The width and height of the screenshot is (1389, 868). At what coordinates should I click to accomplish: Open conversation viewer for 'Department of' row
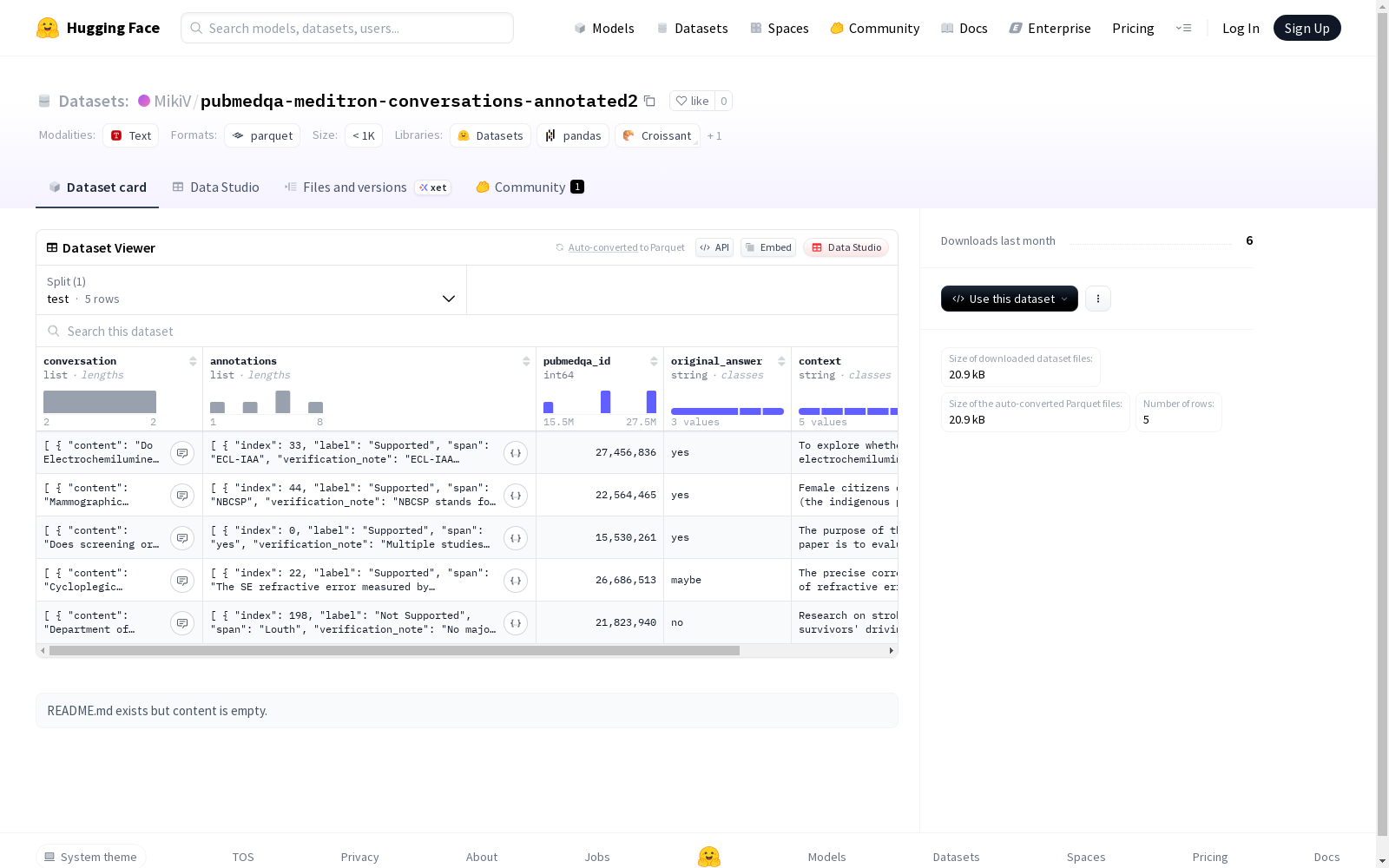click(182, 623)
